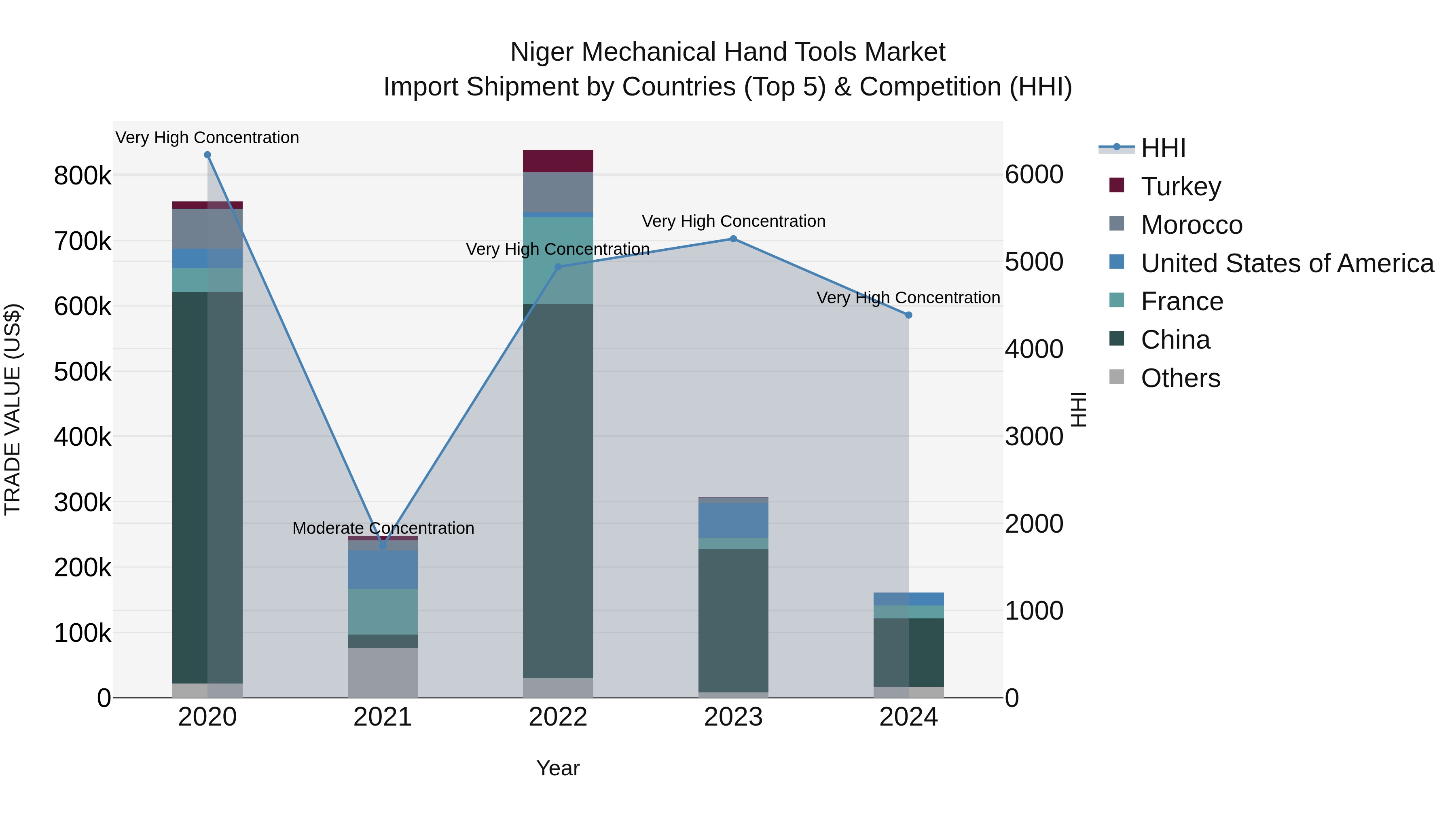Select the 2022 HHI data point
Screen dimensions: 1456x819
[x=558, y=267]
